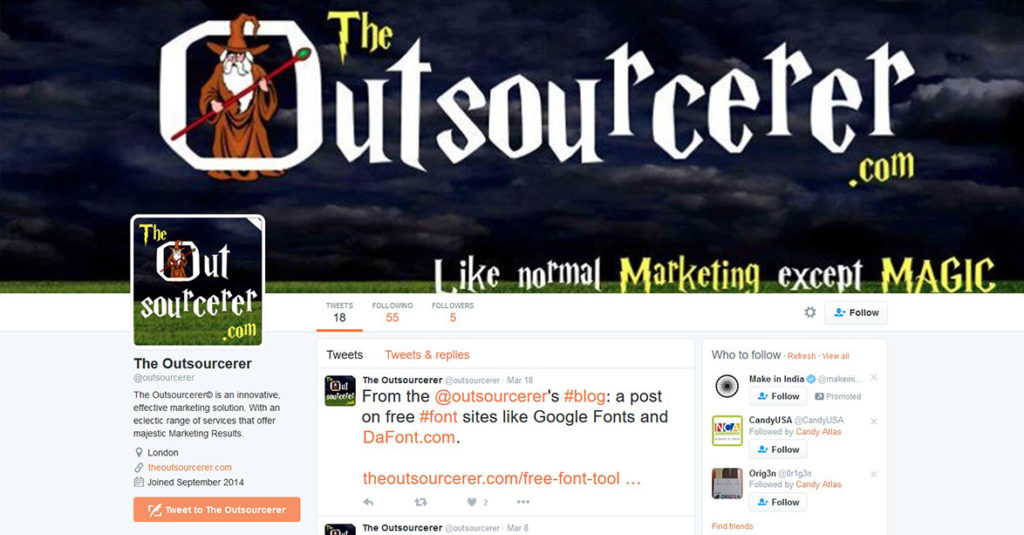Dismiss the CandyUSA follow suggestion
The image size is (1024, 535).
874,421
